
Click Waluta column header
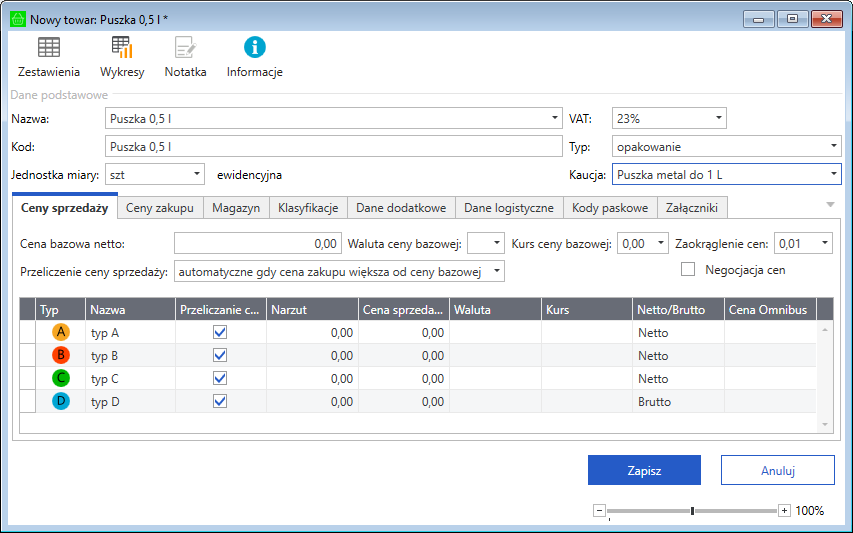[x=495, y=309]
